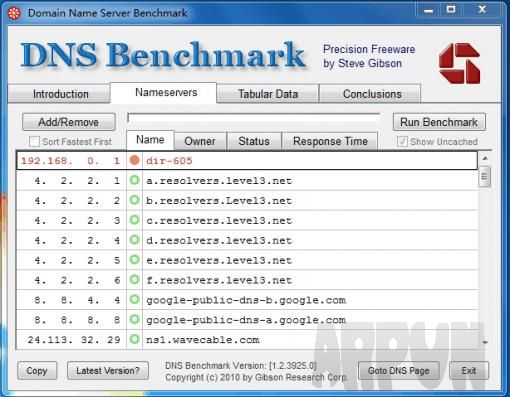Select b.resolvers.Level3.net row text
This screenshot has height=397, width=510.
click(x=219, y=201)
